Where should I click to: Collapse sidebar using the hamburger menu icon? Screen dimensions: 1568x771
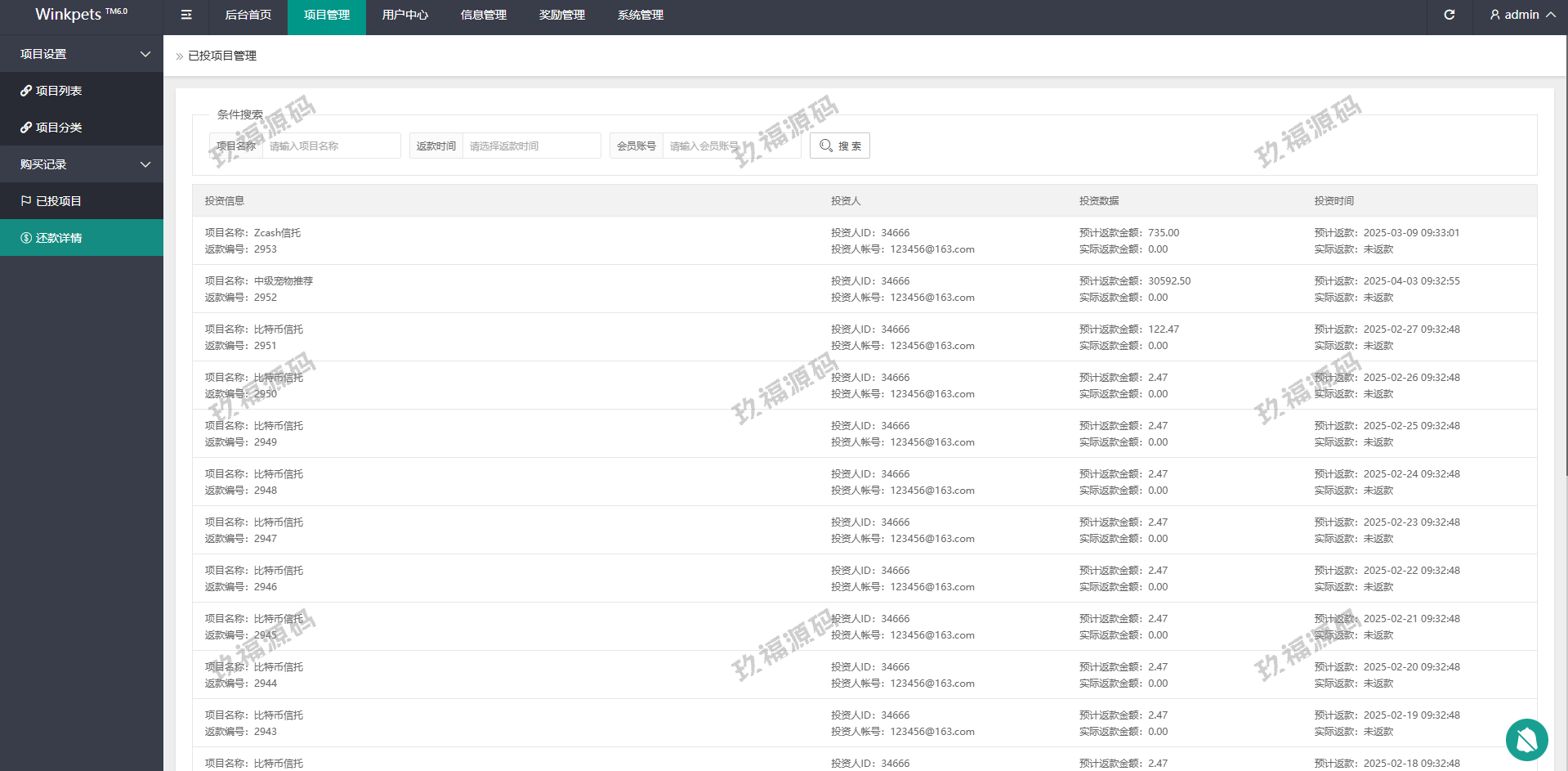[x=186, y=15]
